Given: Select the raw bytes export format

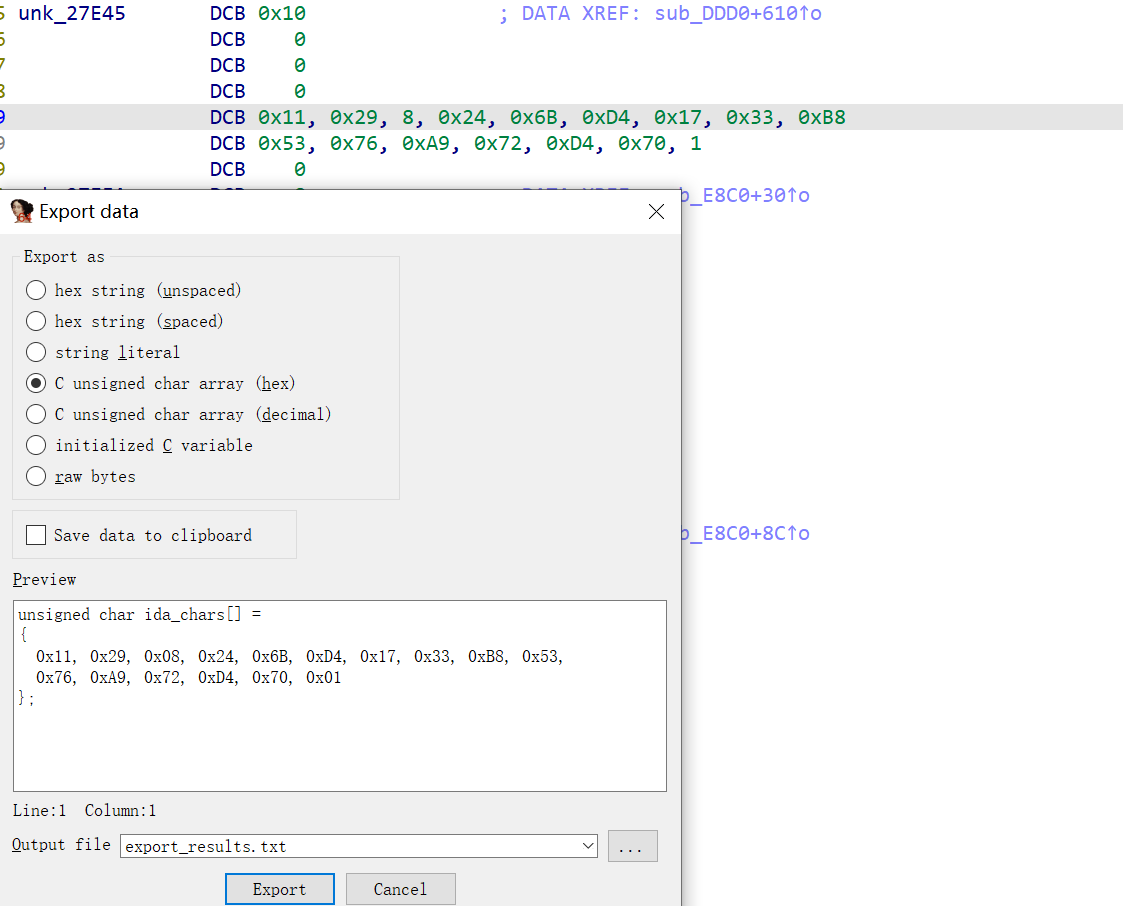Looking at the screenshot, I should tap(37, 477).
